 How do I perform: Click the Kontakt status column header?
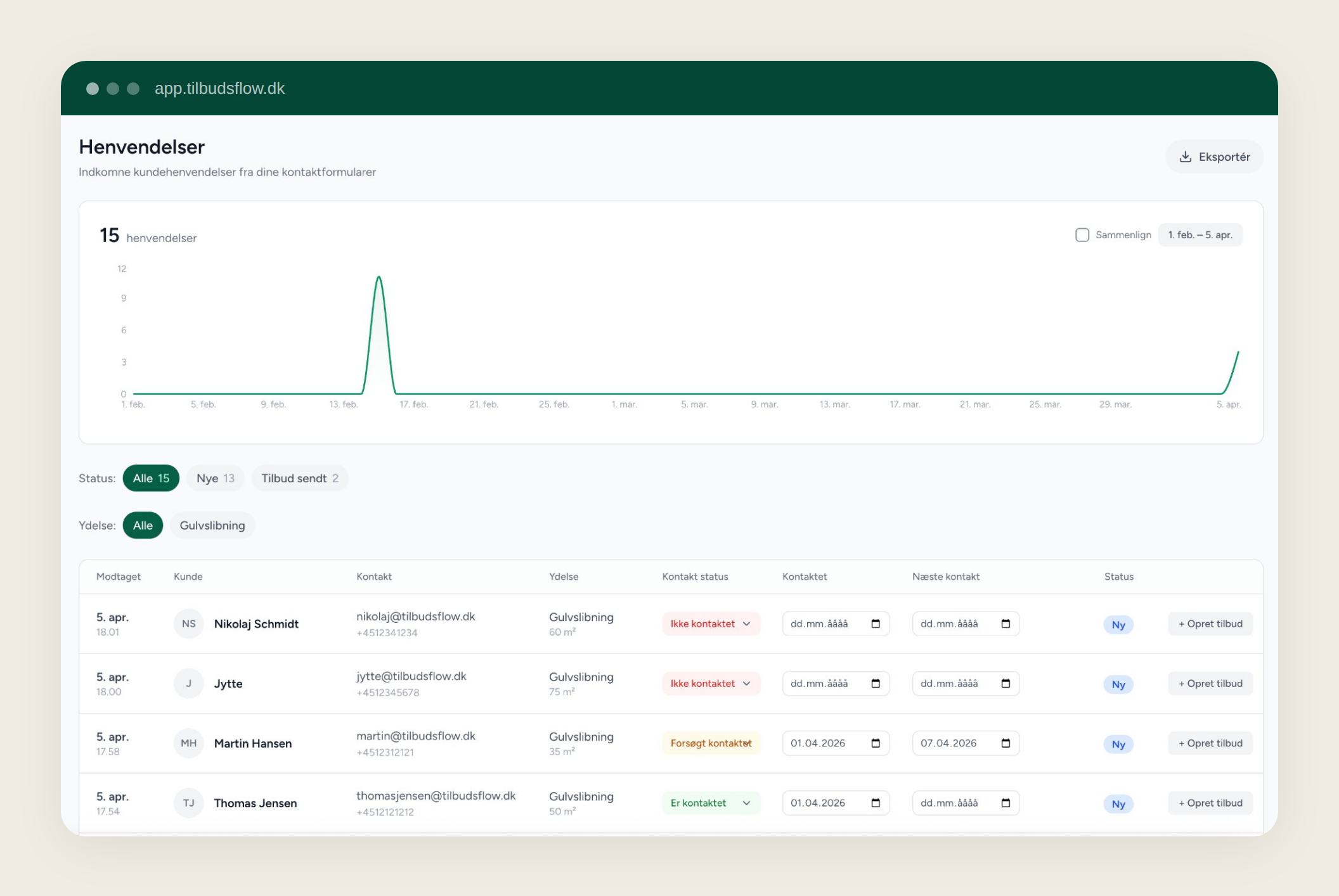pyautogui.click(x=695, y=577)
